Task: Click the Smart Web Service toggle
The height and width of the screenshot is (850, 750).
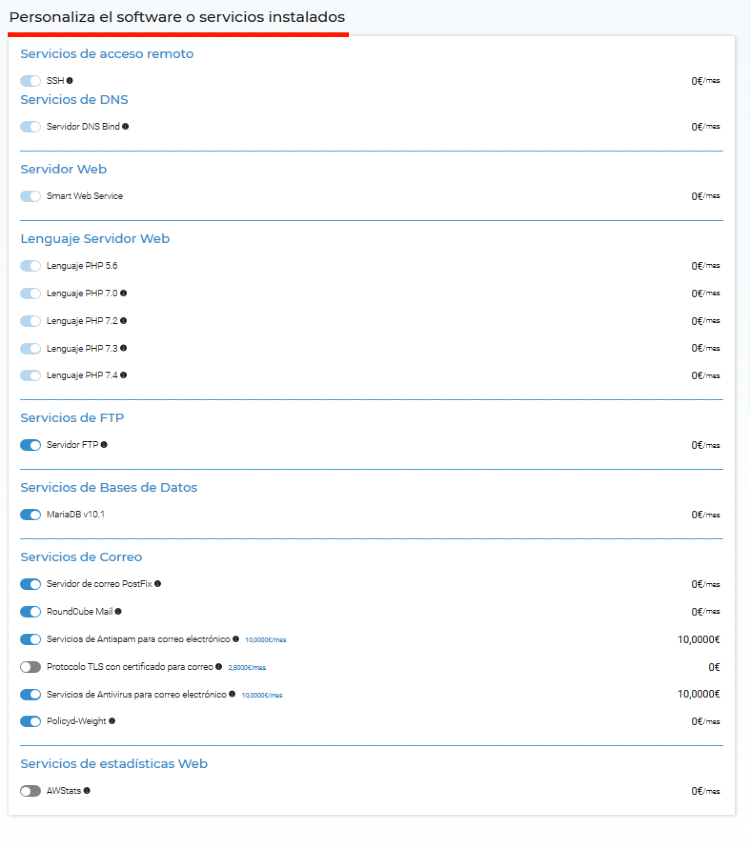Action: [x=30, y=196]
